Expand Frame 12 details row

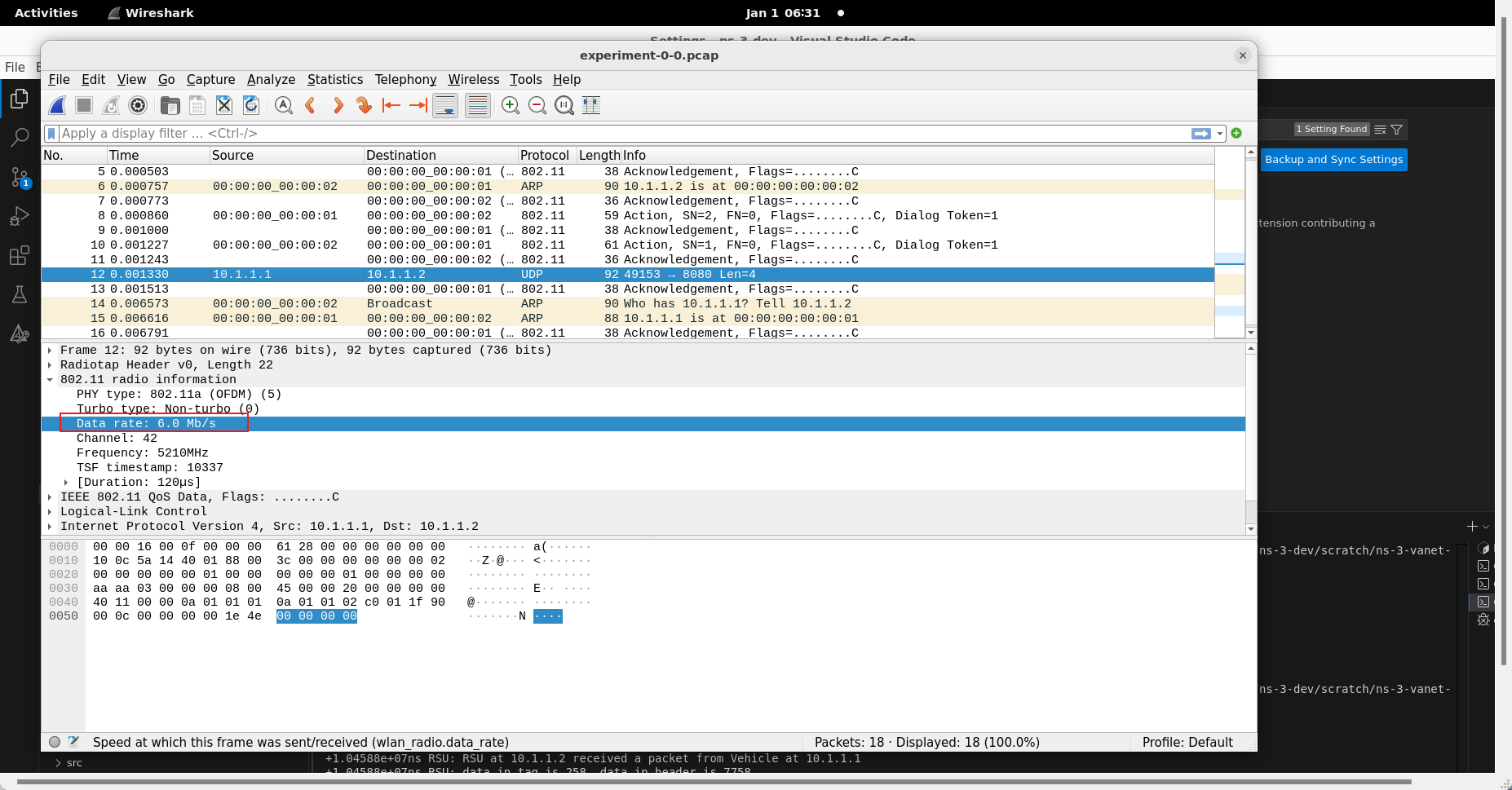point(50,351)
